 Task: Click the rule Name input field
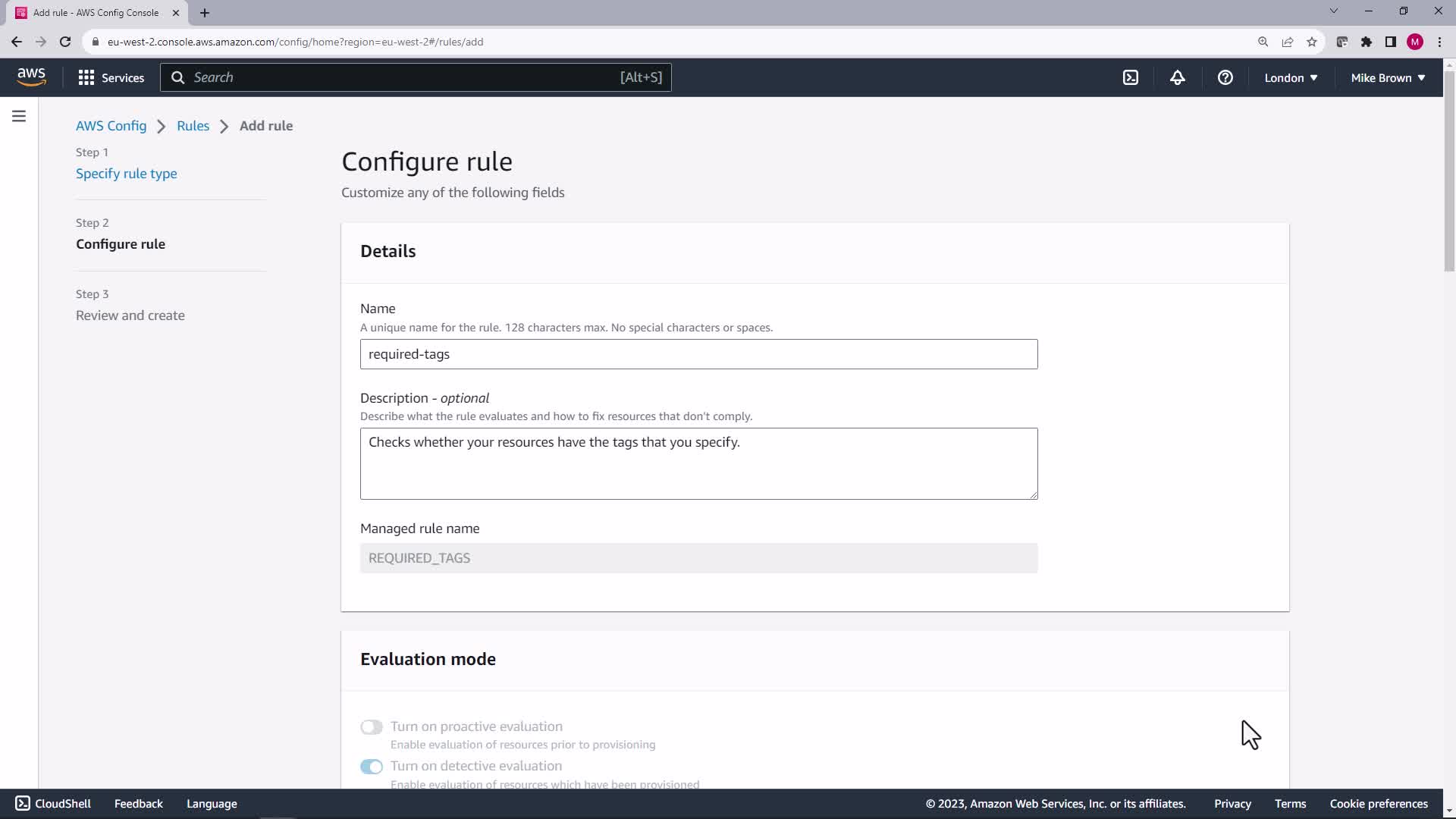point(698,354)
